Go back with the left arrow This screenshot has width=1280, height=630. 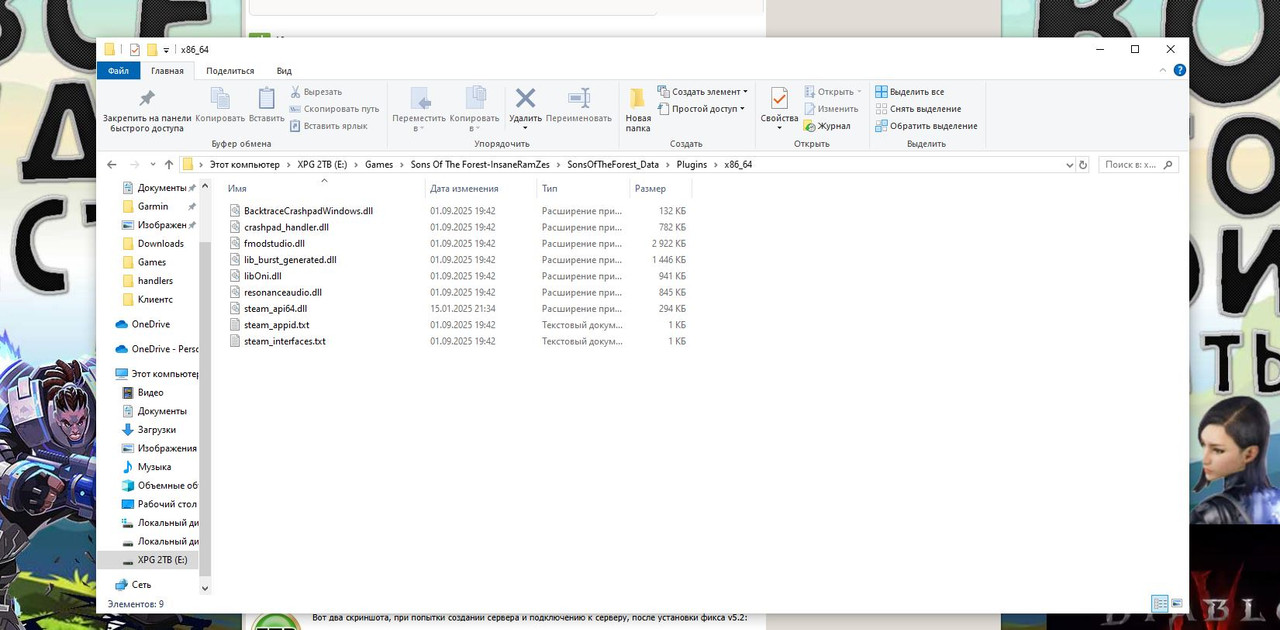point(112,165)
